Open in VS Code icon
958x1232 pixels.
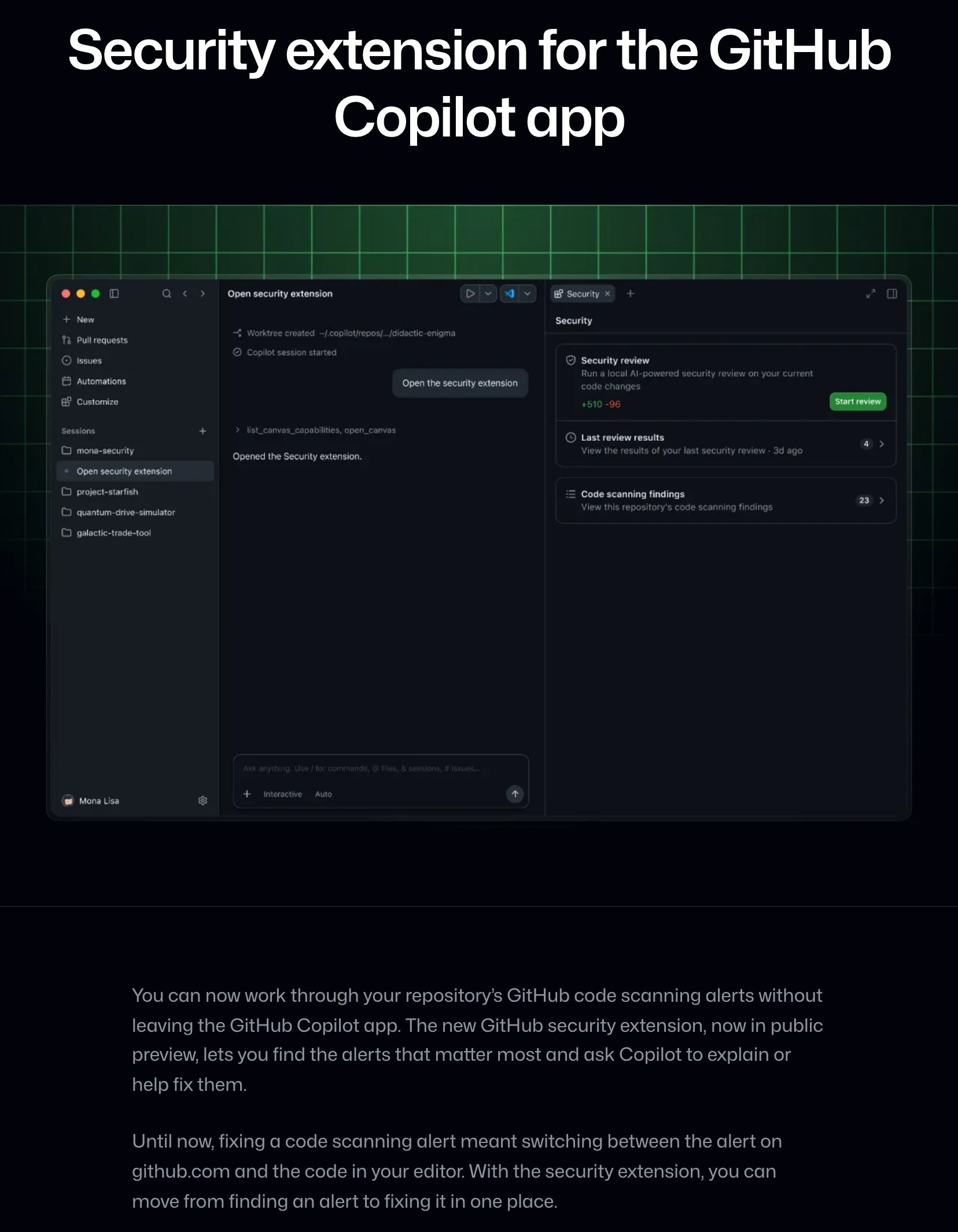(x=509, y=294)
